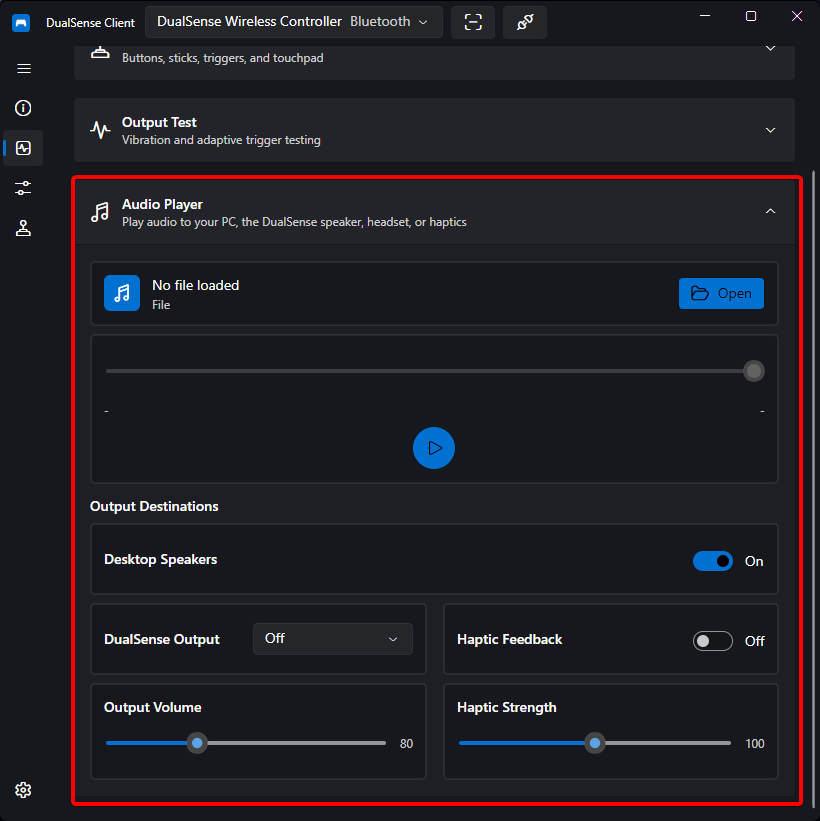Click the DualSense Client app logo
This screenshot has width=820, height=821.
pyautogui.click(x=21, y=23)
